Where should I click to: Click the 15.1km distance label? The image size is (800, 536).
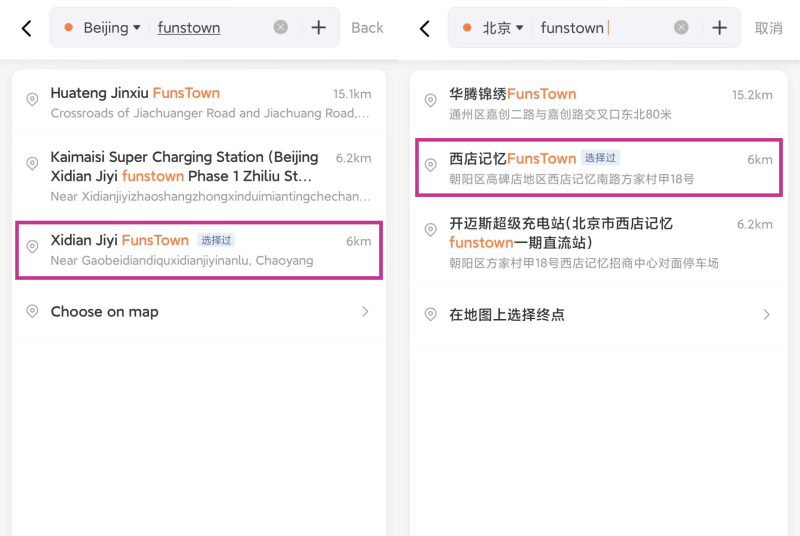(352, 94)
